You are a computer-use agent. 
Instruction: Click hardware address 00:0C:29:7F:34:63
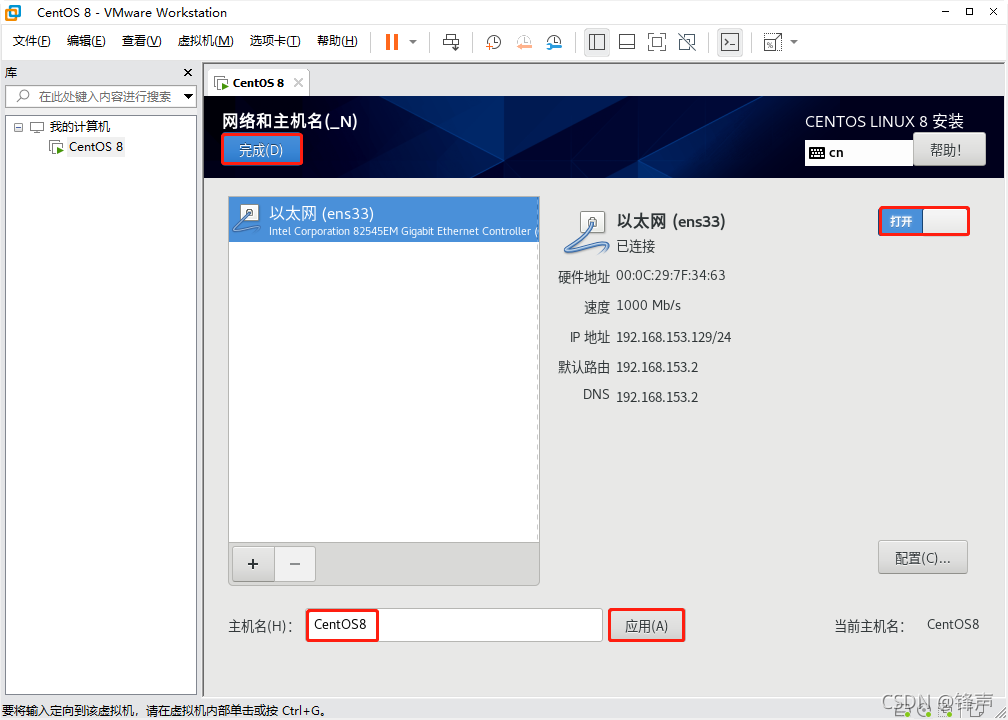tap(670, 276)
